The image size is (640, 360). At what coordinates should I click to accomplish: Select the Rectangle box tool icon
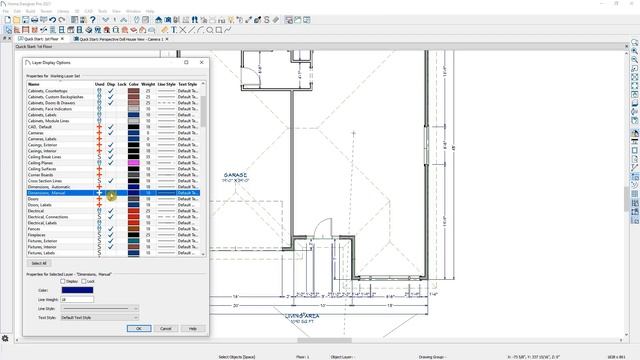[218, 30]
